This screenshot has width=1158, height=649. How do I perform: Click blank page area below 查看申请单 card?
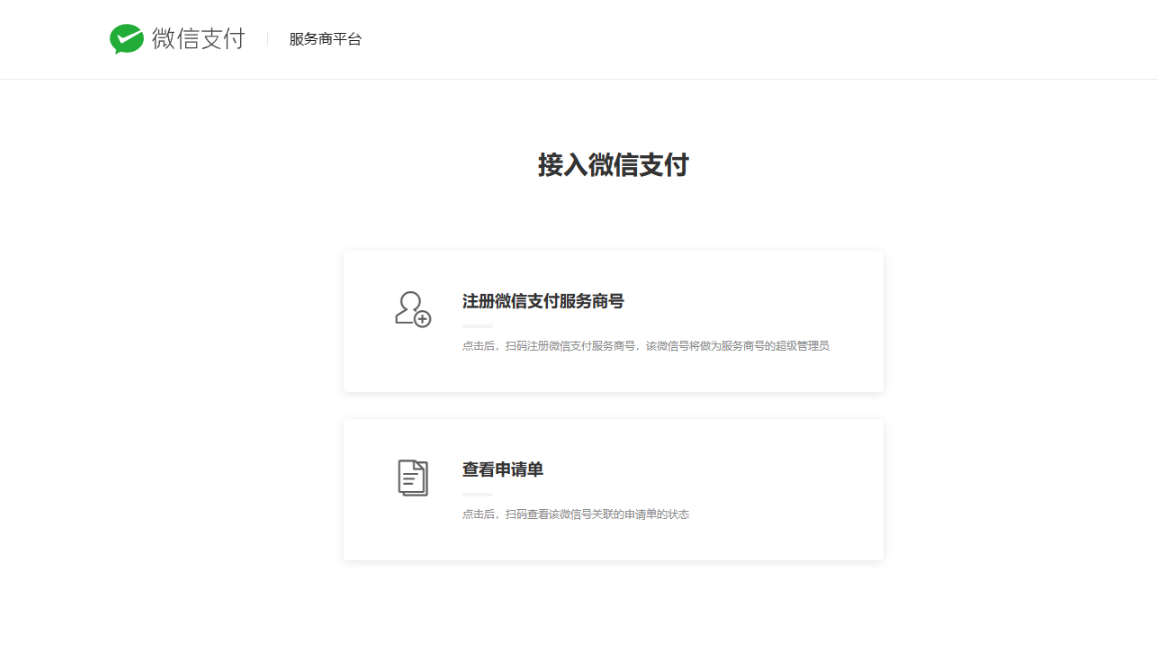[613, 605]
